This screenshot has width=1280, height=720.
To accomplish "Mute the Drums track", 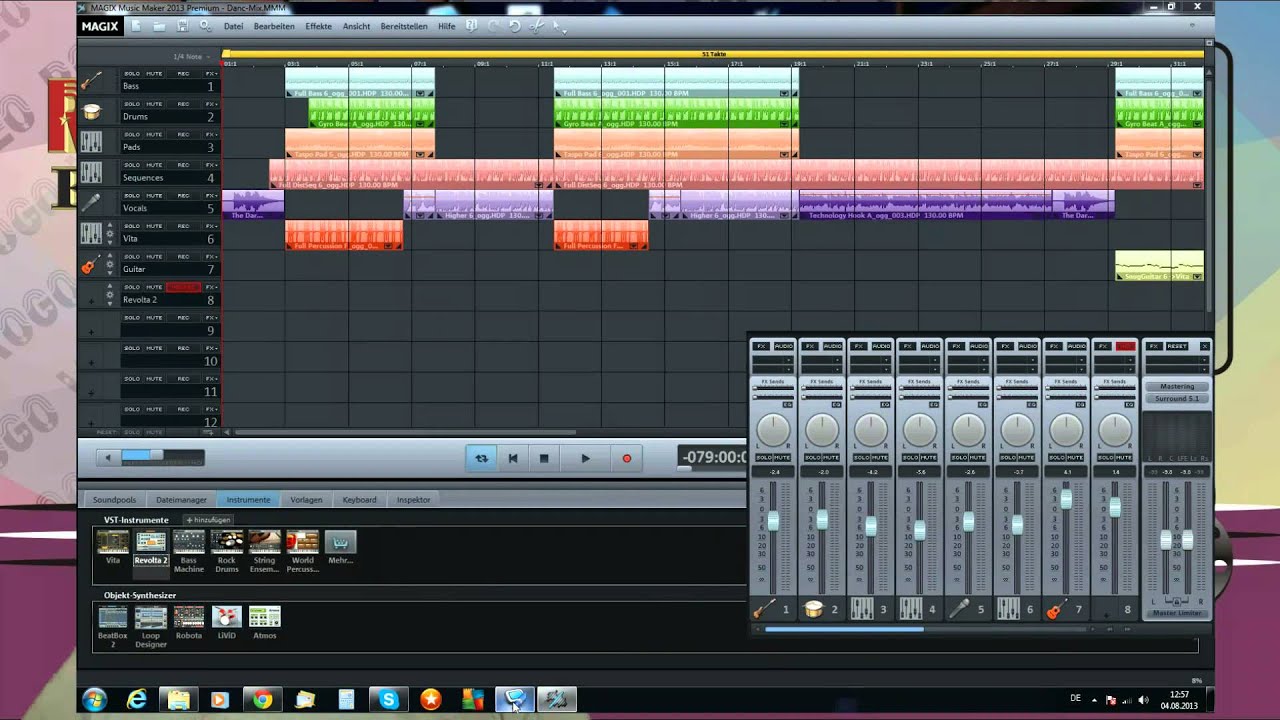I will click(x=154, y=104).
